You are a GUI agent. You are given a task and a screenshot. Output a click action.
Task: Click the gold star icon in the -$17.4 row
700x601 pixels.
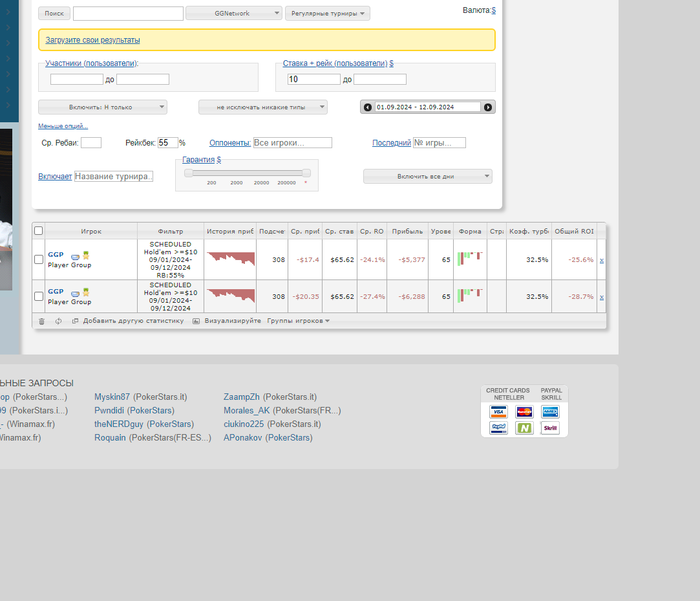tap(86, 255)
